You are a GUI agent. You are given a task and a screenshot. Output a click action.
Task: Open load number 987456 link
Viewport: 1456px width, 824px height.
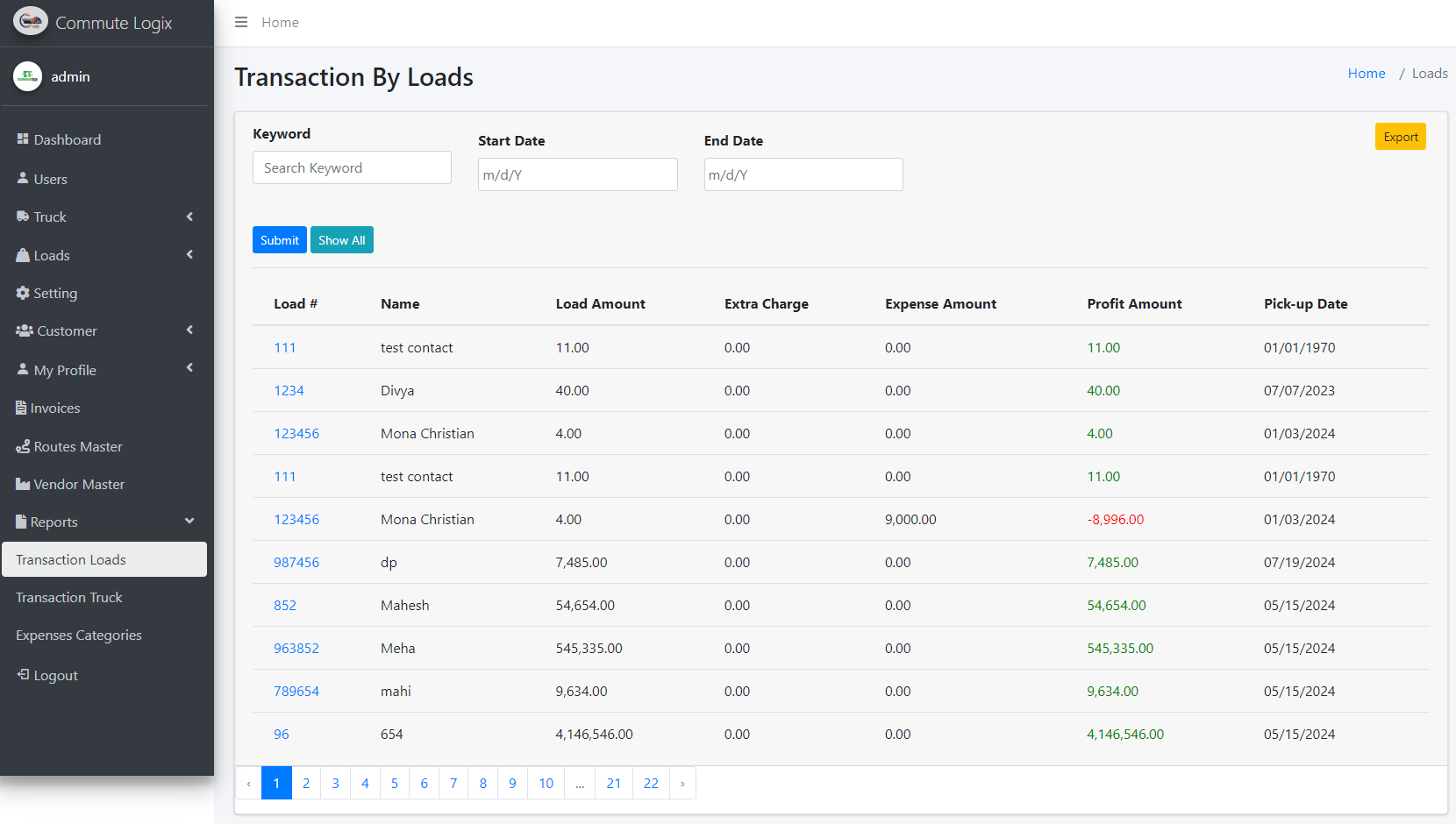pos(296,562)
